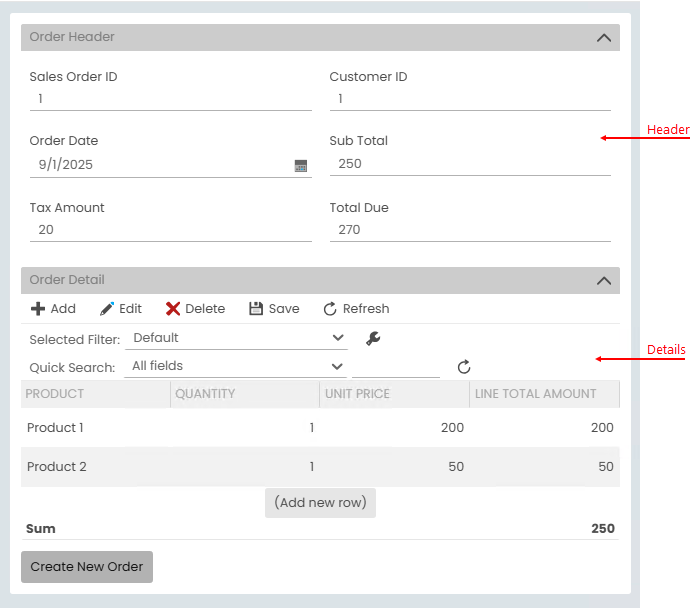Open the filter settings wrench icon
This screenshot has width=699, height=608.
click(373, 338)
